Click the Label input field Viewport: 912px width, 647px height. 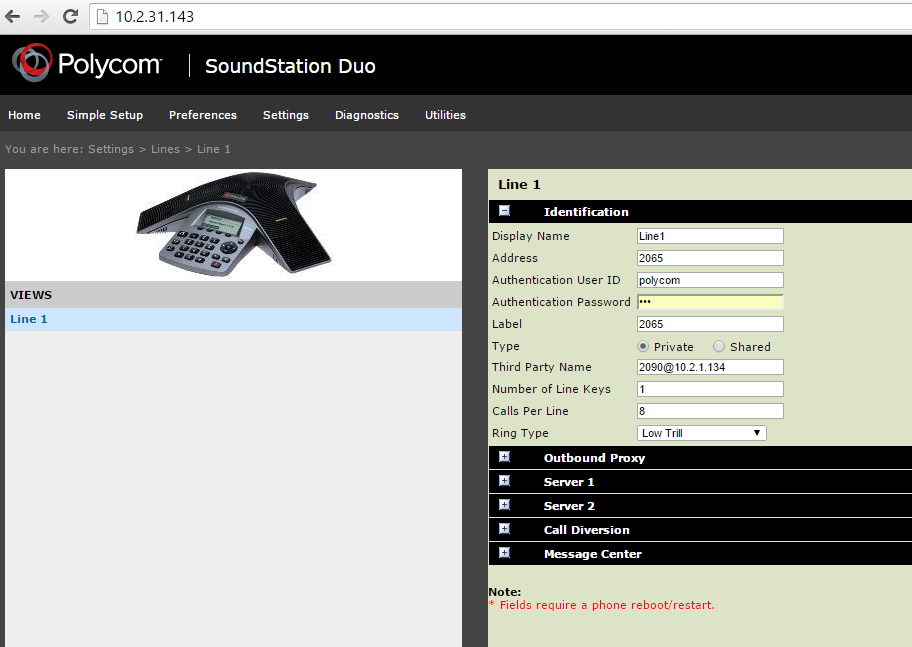point(710,324)
